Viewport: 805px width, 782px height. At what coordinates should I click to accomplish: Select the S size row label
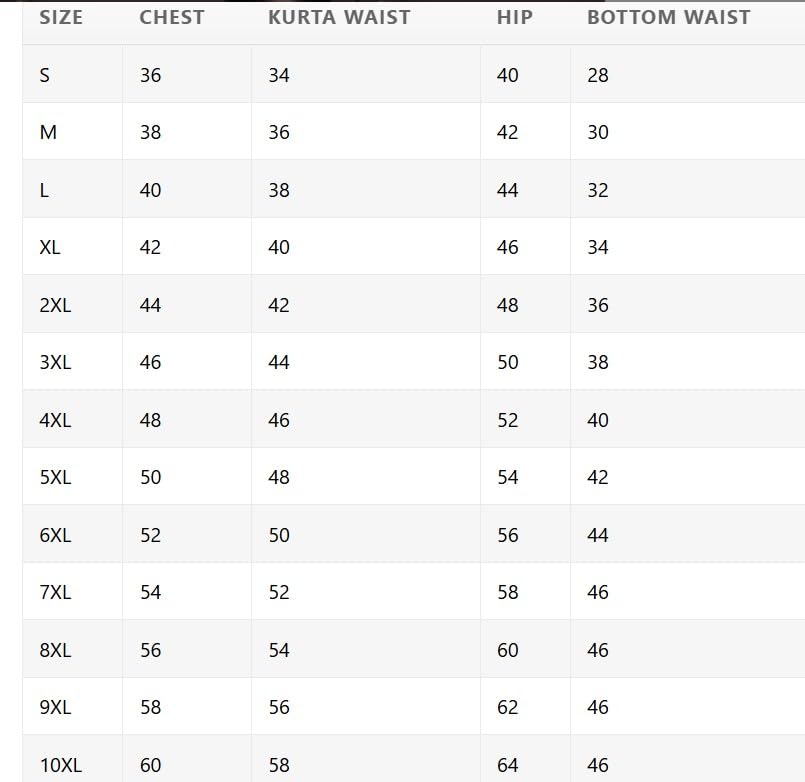tap(45, 75)
